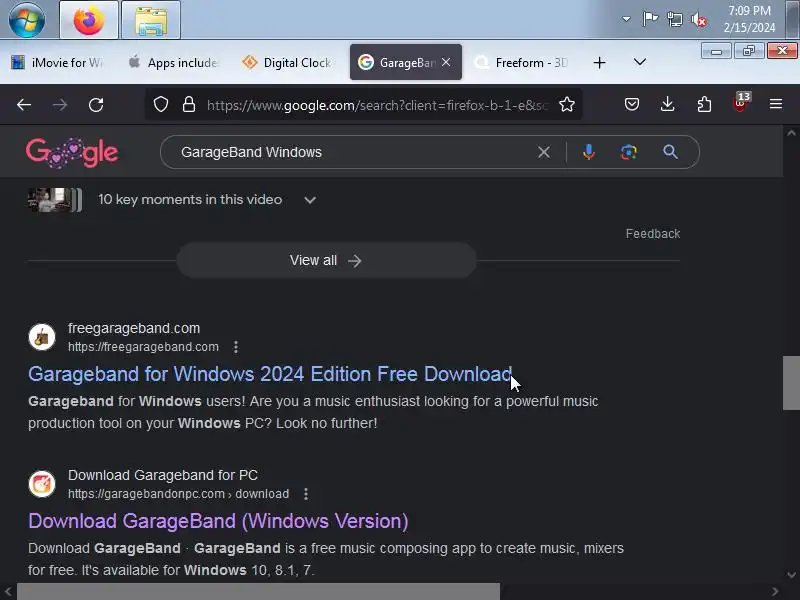
Task: Clear search box with X icon
Action: [x=544, y=152]
